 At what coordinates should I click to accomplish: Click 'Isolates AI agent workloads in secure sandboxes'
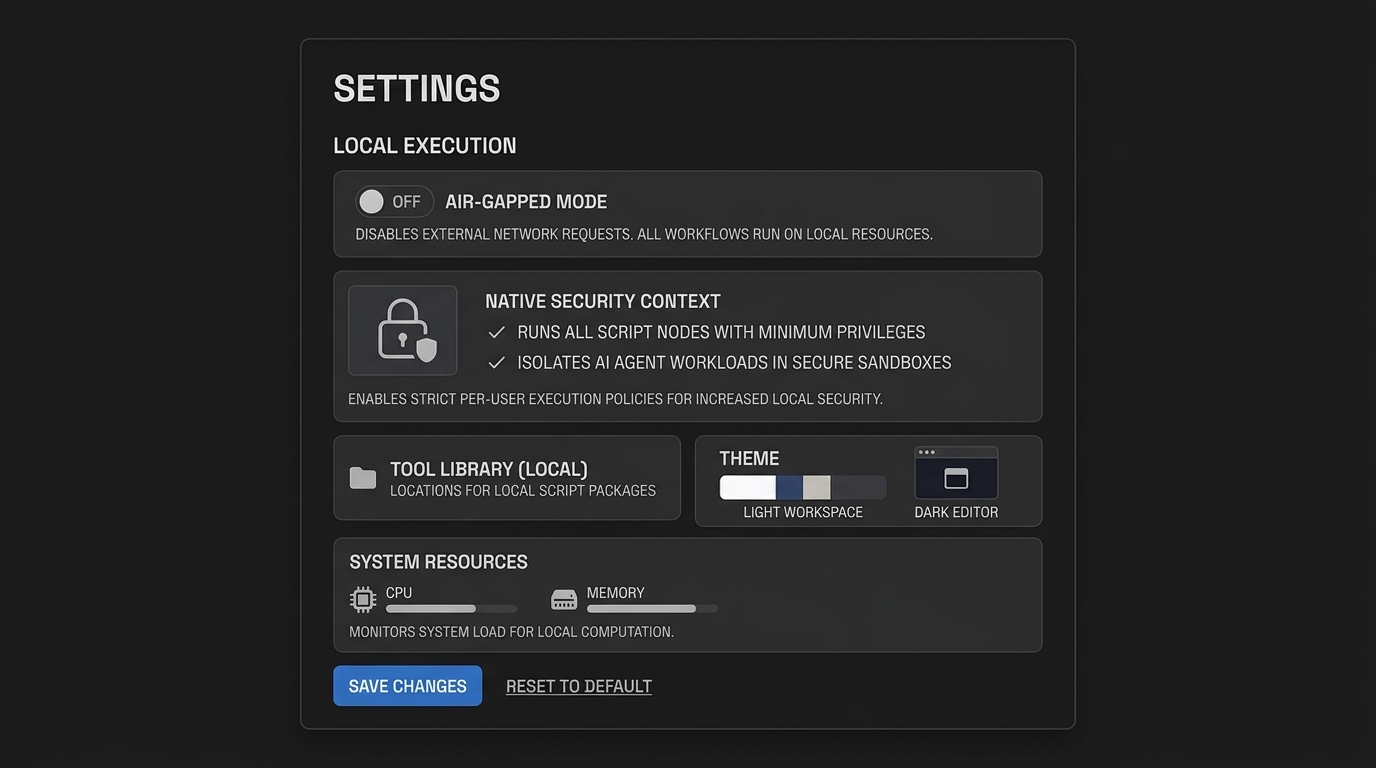click(x=734, y=363)
